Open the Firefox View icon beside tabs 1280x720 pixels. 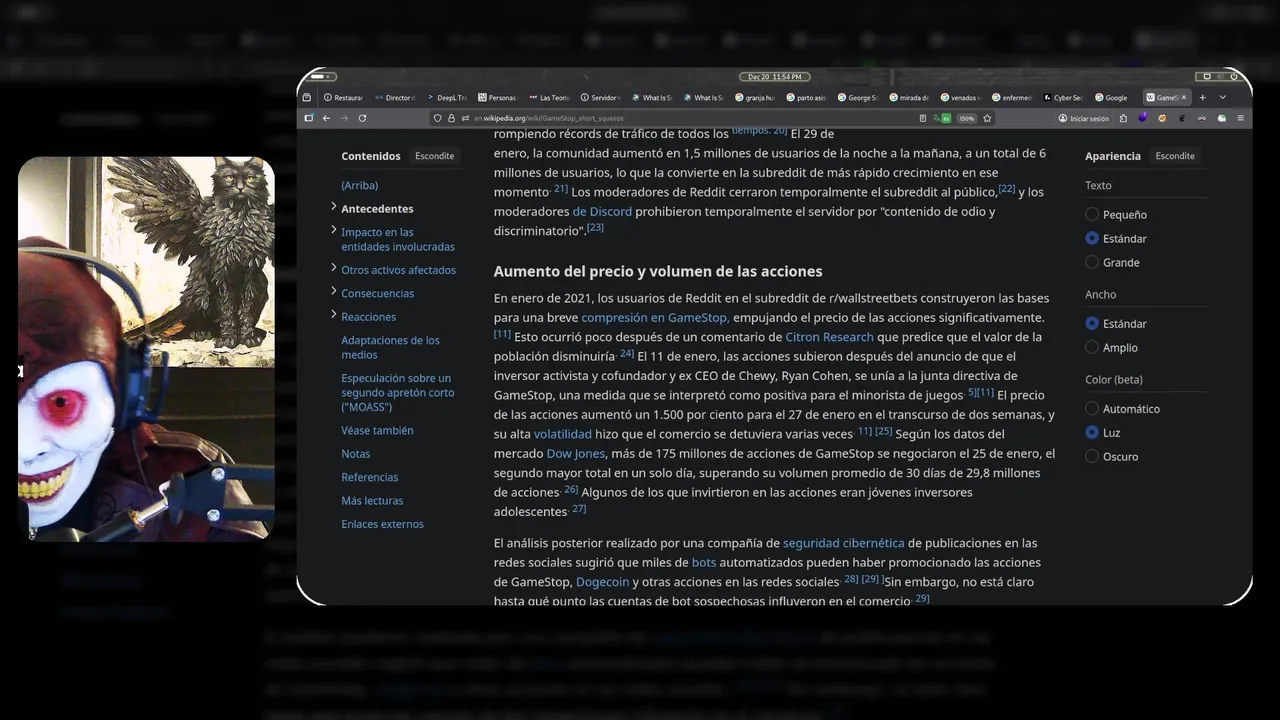coord(309,98)
